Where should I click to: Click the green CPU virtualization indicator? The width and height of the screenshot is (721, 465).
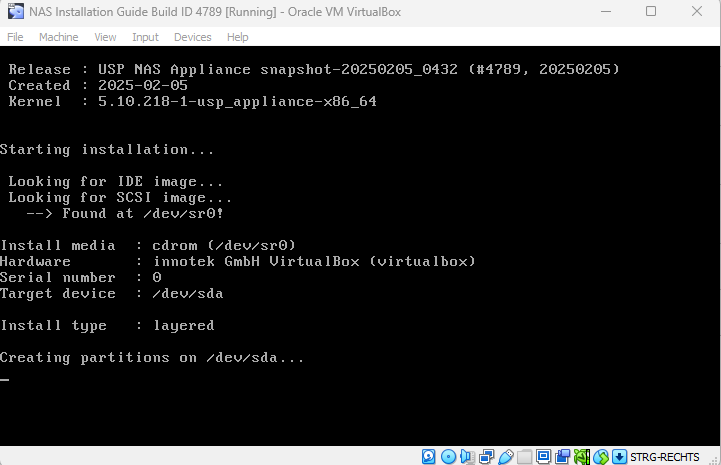coord(581,457)
